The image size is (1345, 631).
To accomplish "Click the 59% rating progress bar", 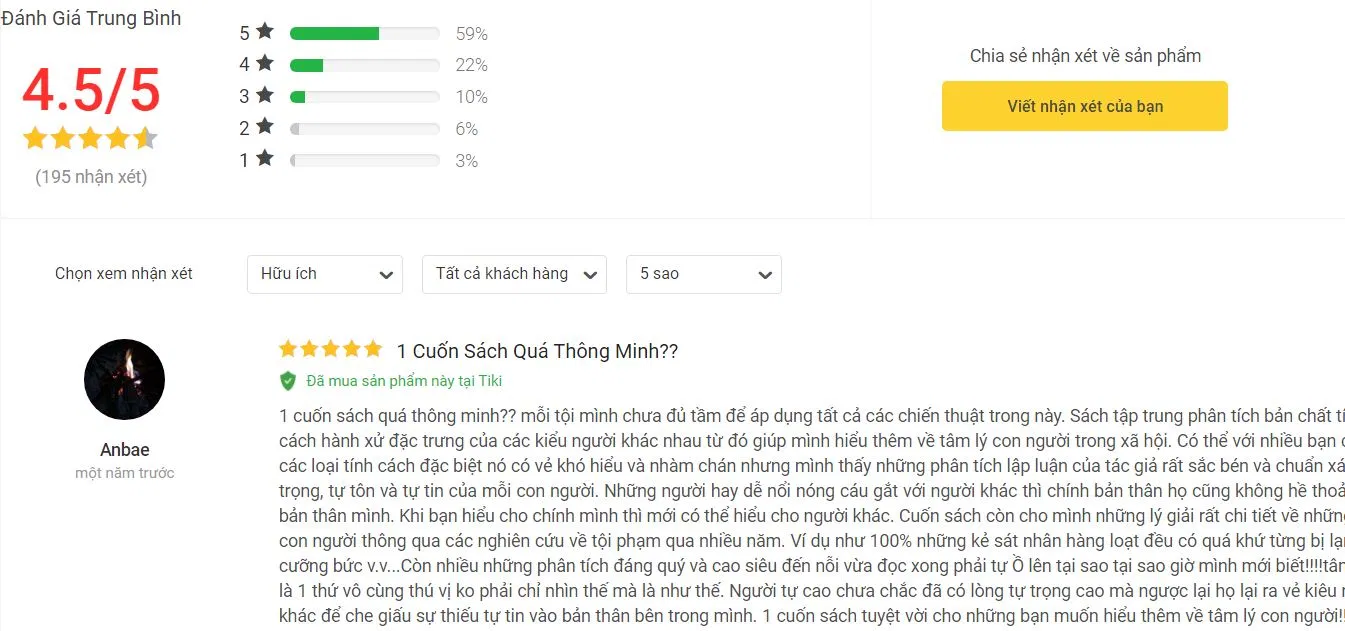I will [x=364, y=32].
